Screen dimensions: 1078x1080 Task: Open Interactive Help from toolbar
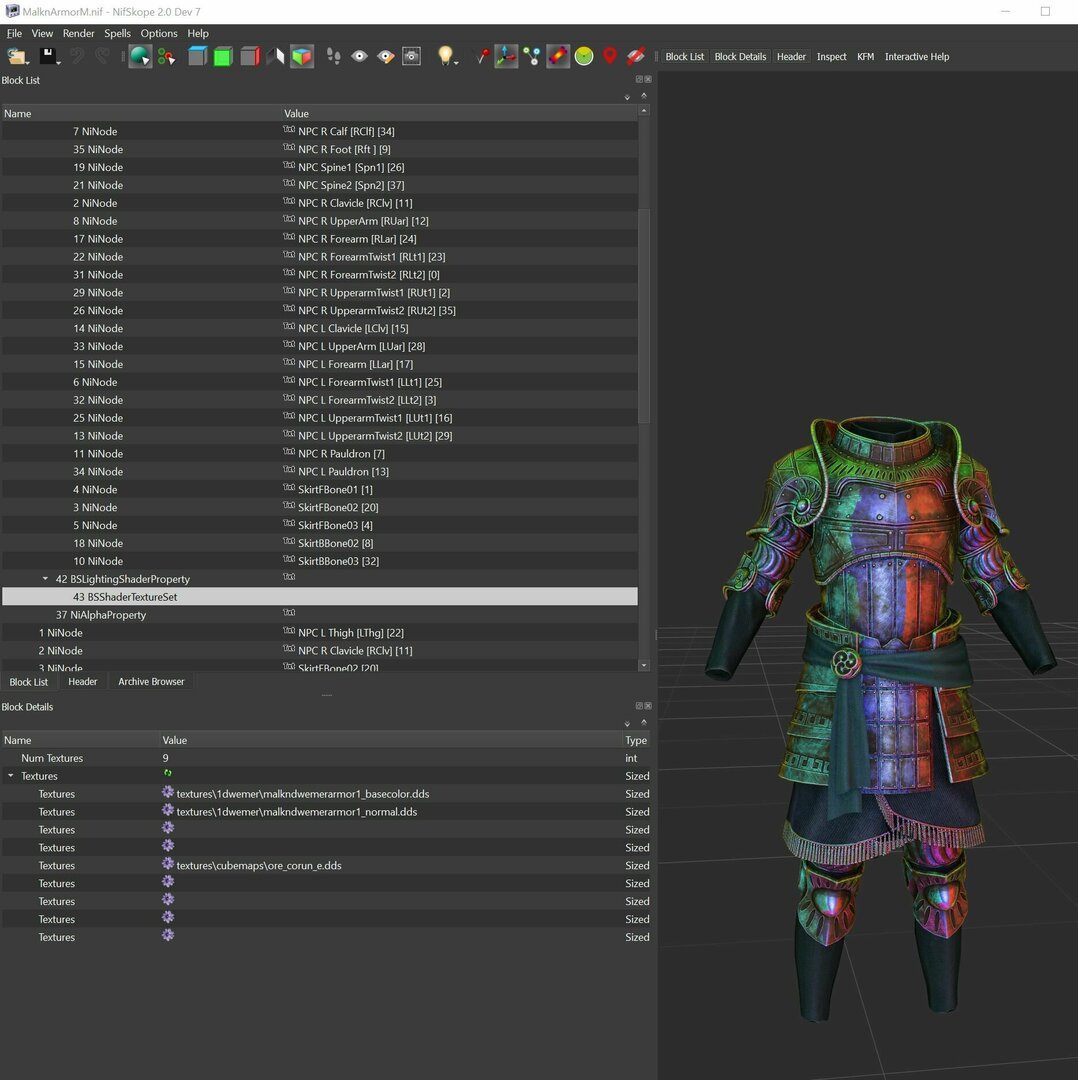(917, 56)
